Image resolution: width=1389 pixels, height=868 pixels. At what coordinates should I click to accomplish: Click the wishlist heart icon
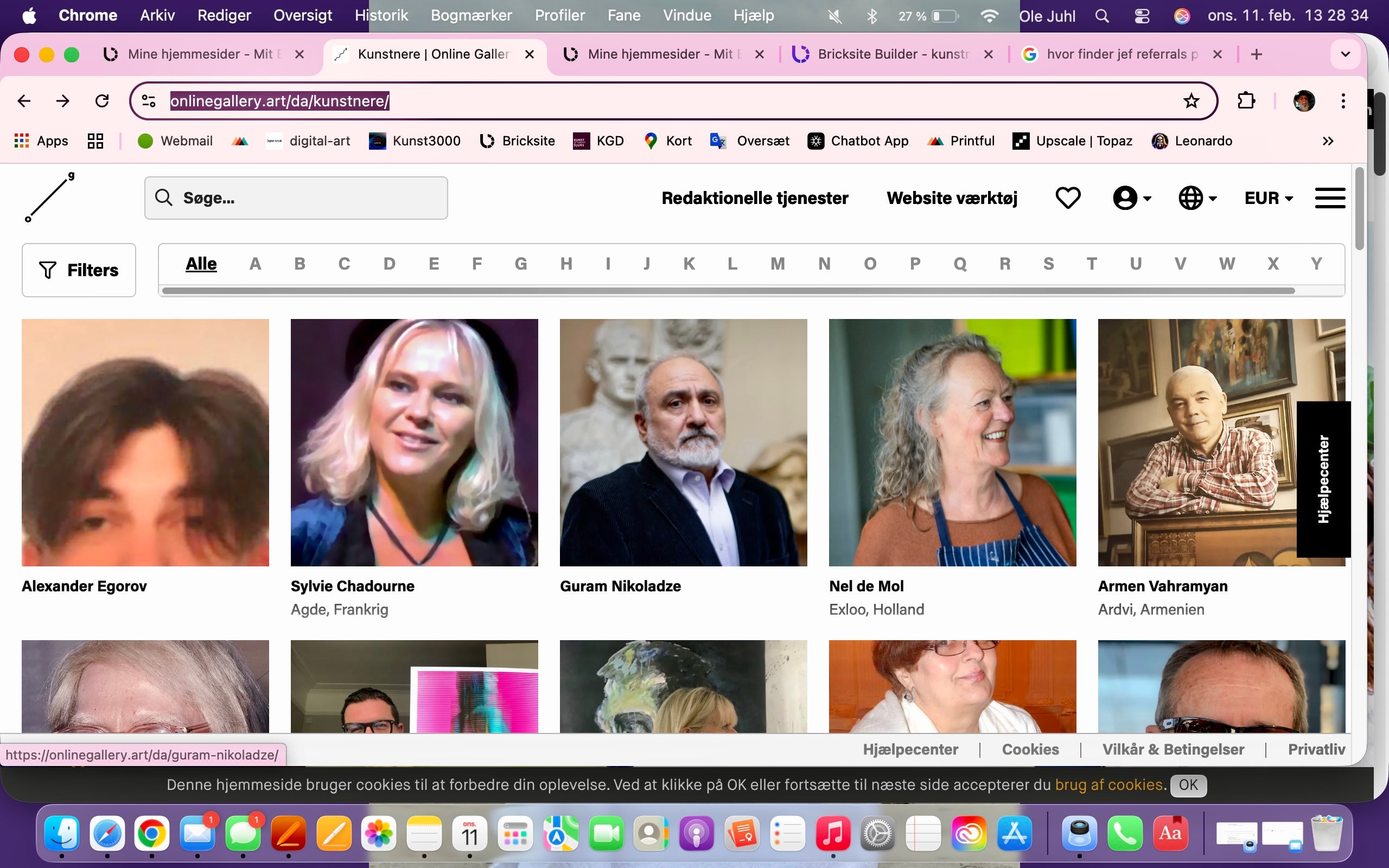pyautogui.click(x=1068, y=198)
